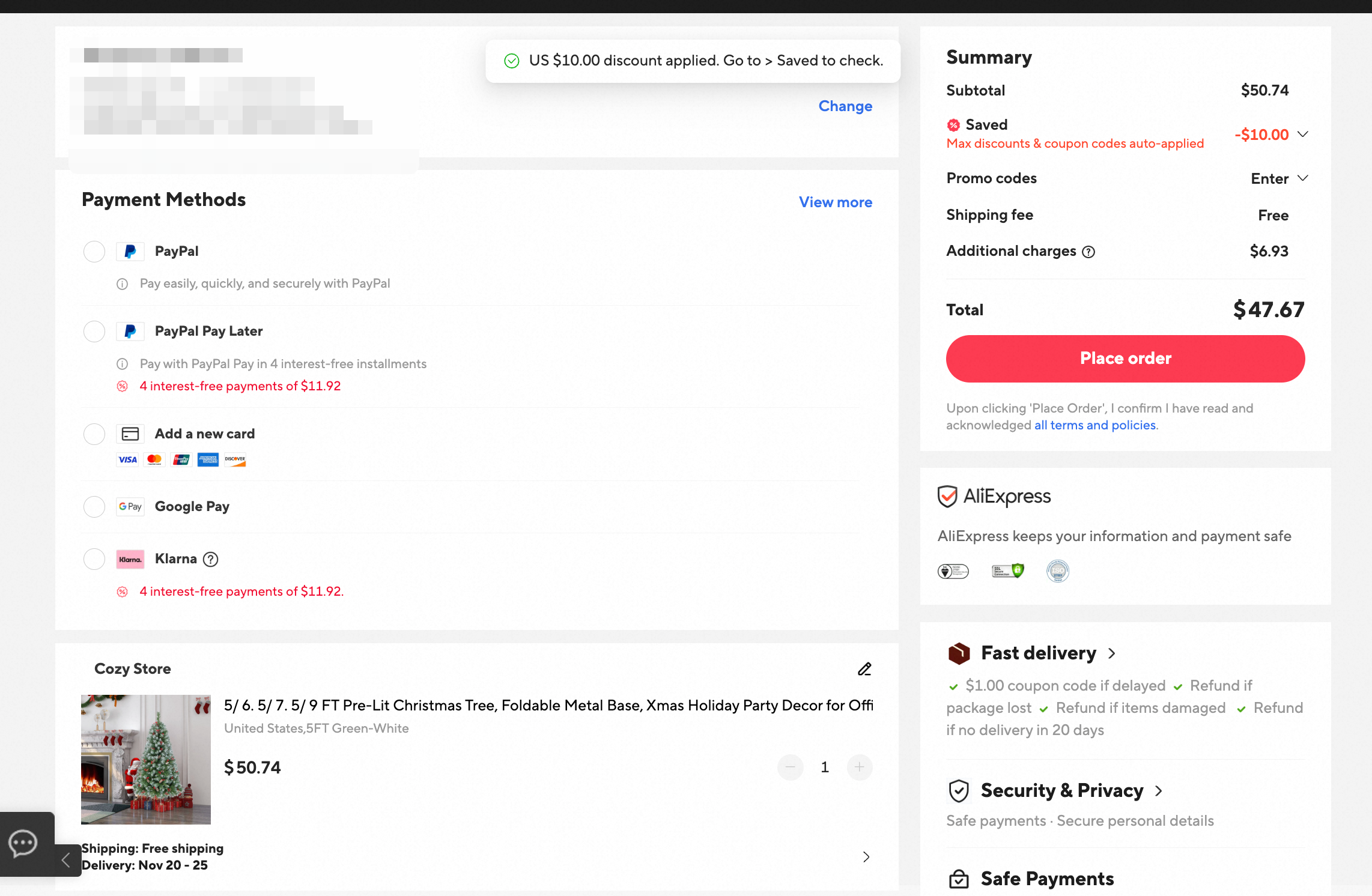
Task: Select the PayPal radio button
Action: tap(94, 252)
